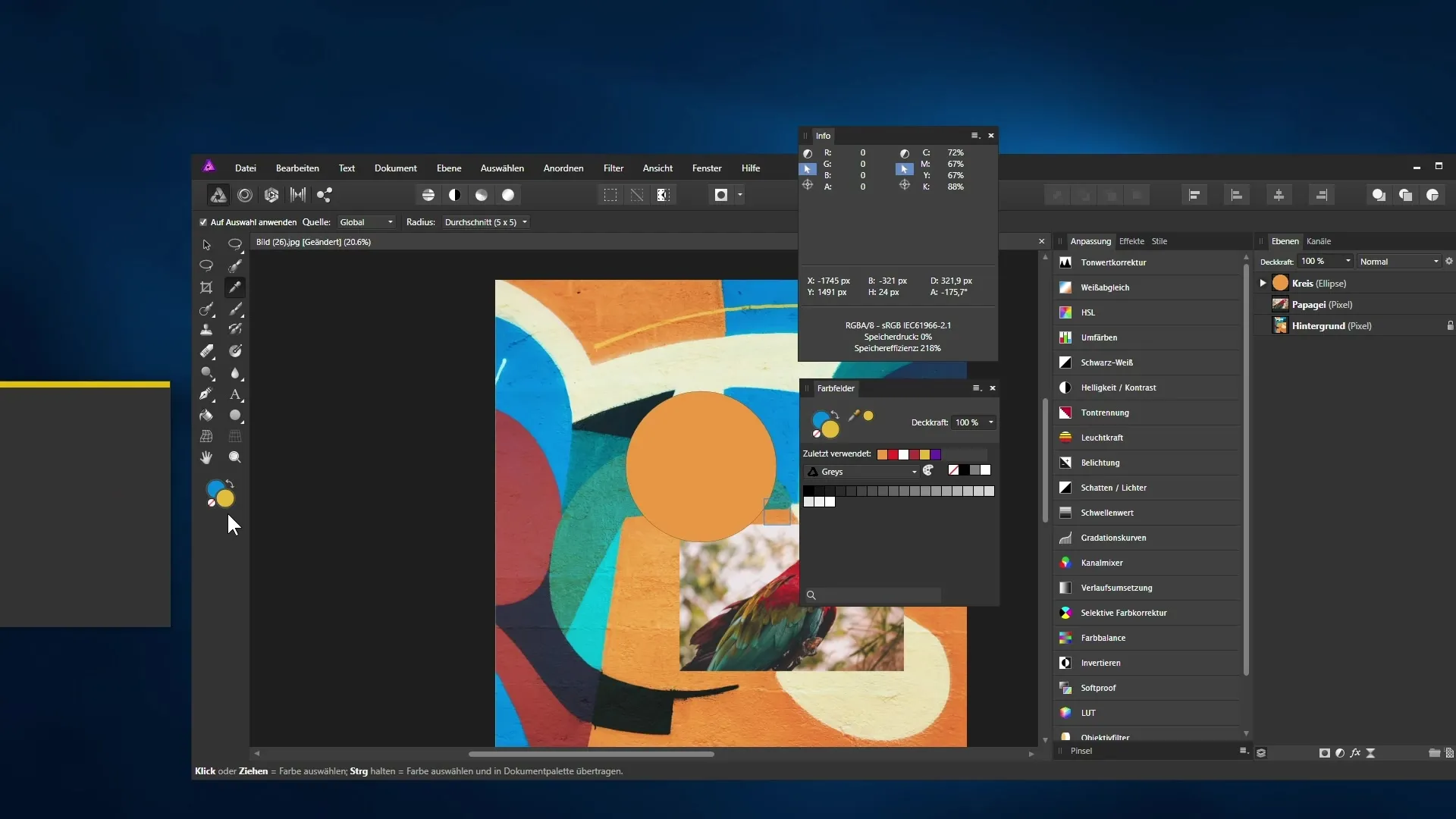This screenshot has width=1456, height=819.
Task: Select the Flood Fill bucket tool
Action: (x=206, y=416)
